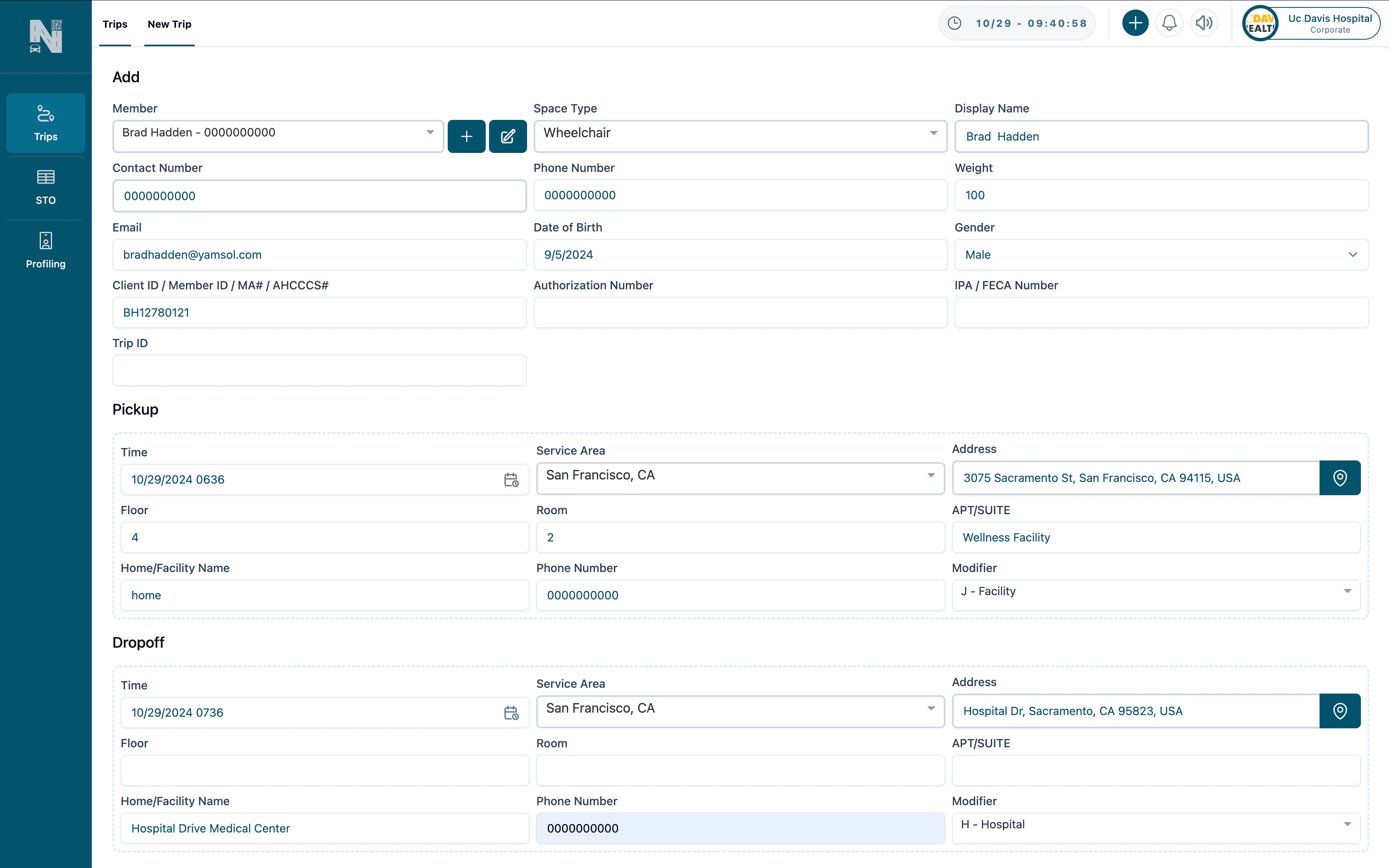
Task: Expand the Gender dropdown showing Male
Action: coord(1353,254)
